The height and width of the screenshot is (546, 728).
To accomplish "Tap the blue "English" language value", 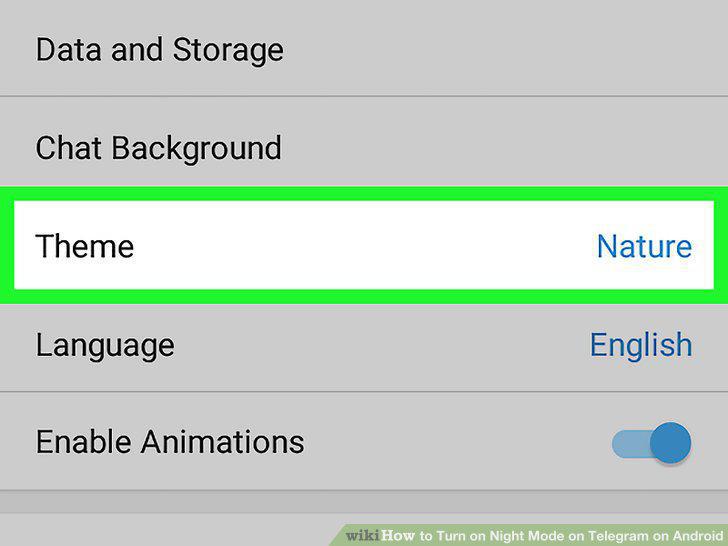I will [x=641, y=345].
